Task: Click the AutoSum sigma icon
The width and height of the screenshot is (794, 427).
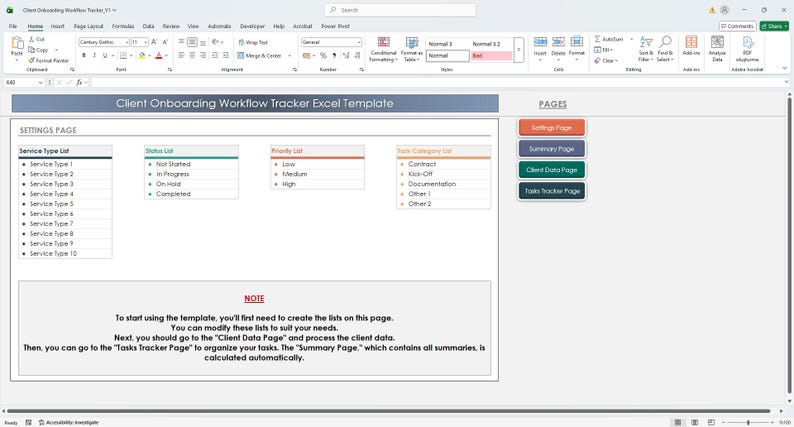Action: point(598,39)
